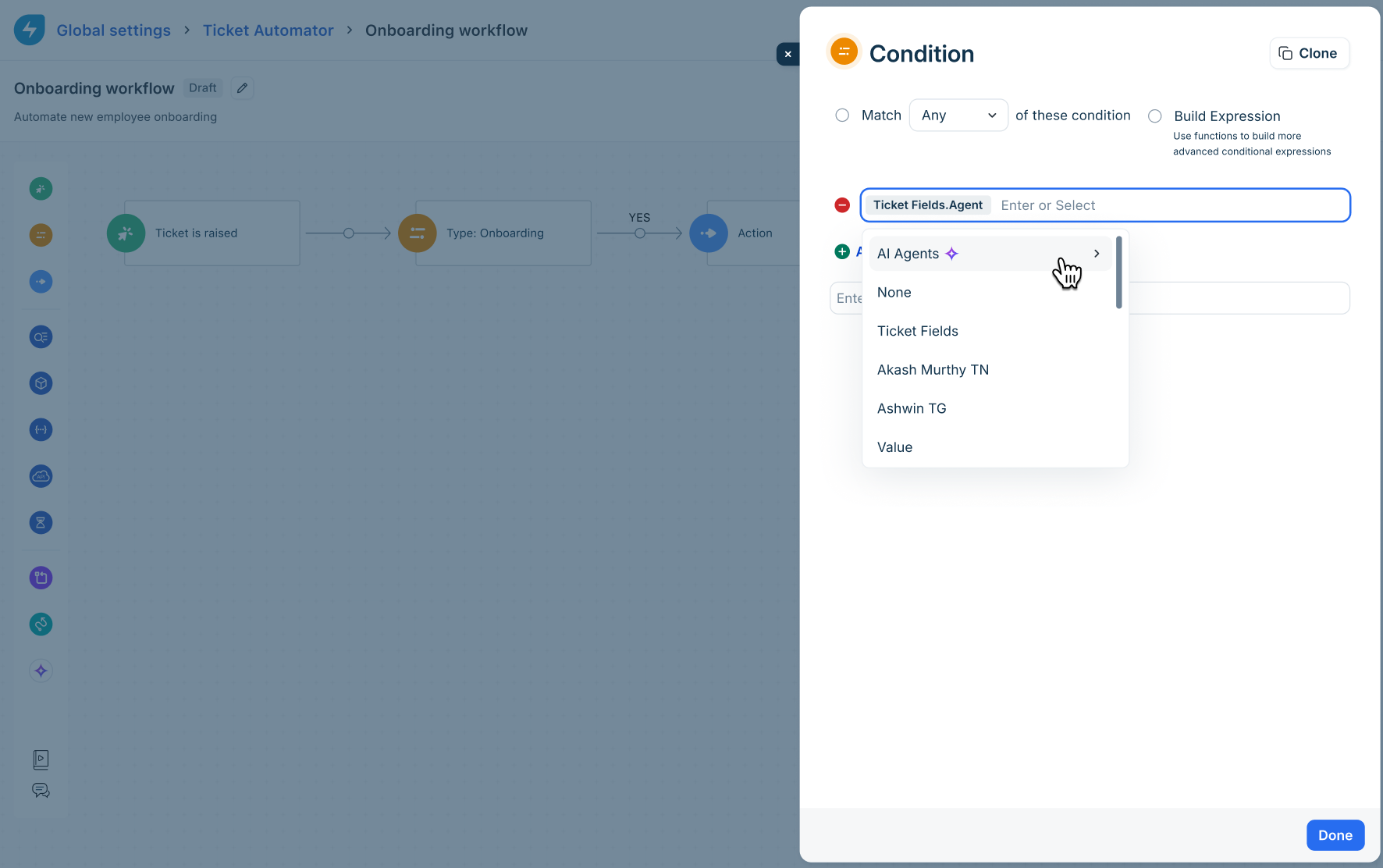The width and height of the screenshot is (1383, 868).
Task: Click the lightning bolt app logo
Action: pos(30,30)
